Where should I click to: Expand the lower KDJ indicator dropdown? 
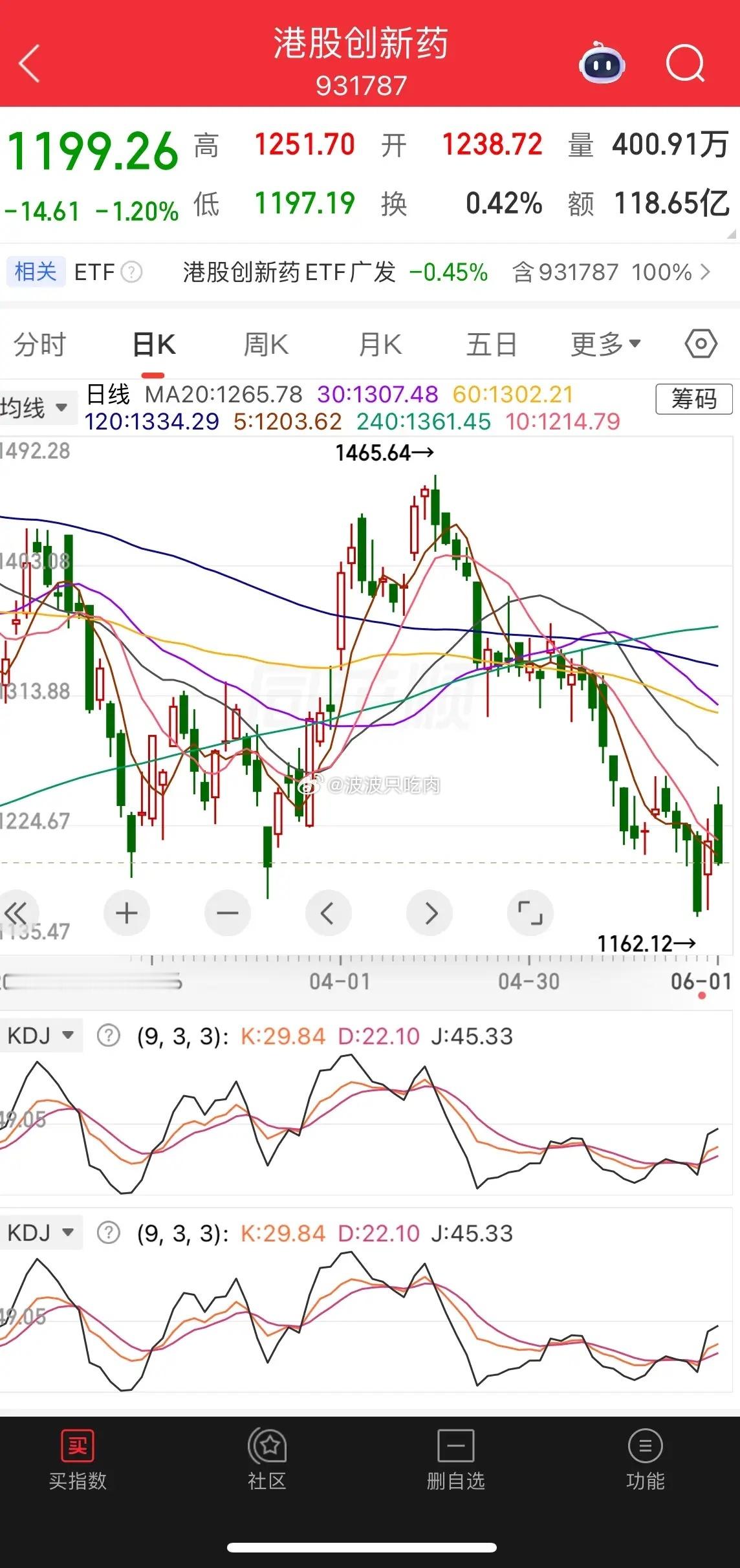click(x=40, y=1232)
